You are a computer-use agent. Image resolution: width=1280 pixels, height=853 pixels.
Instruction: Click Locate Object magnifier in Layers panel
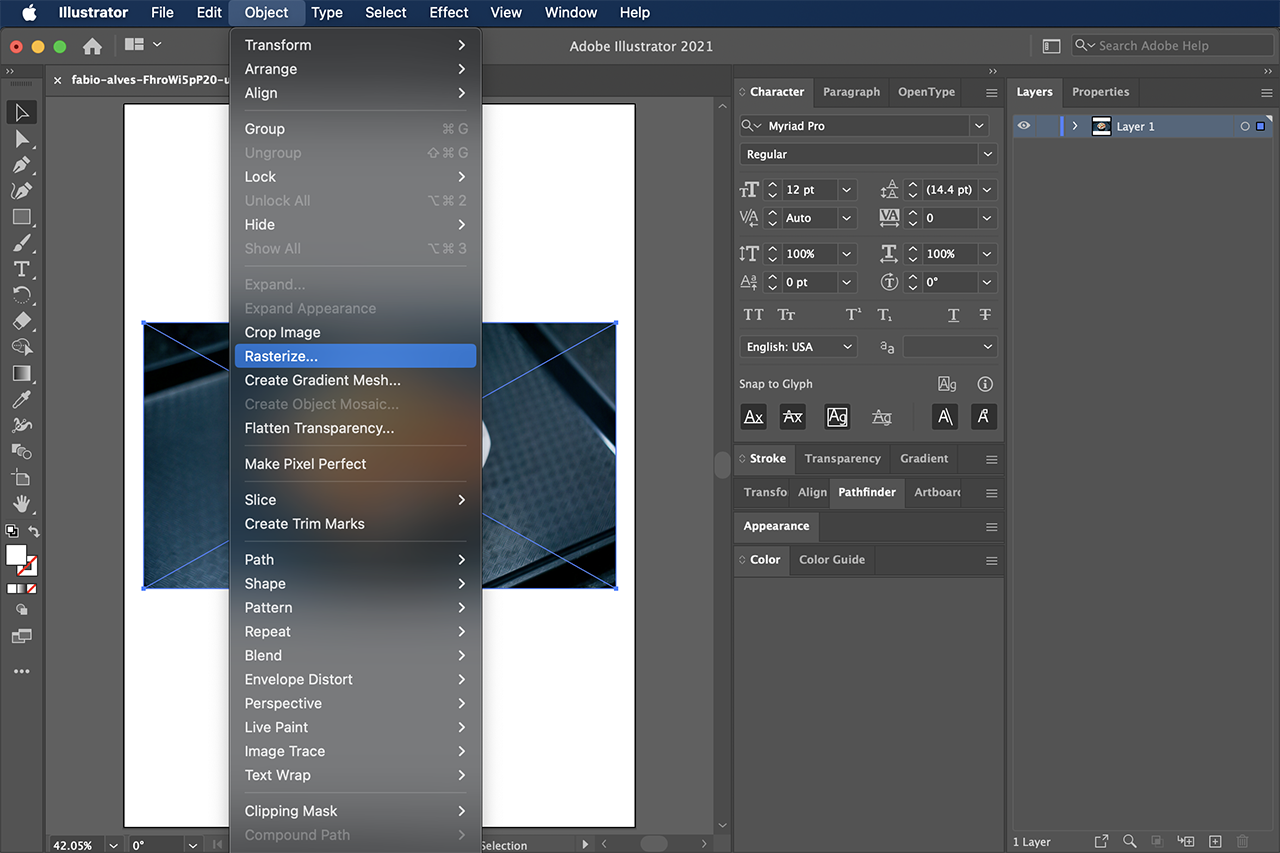coord(1129,841)
